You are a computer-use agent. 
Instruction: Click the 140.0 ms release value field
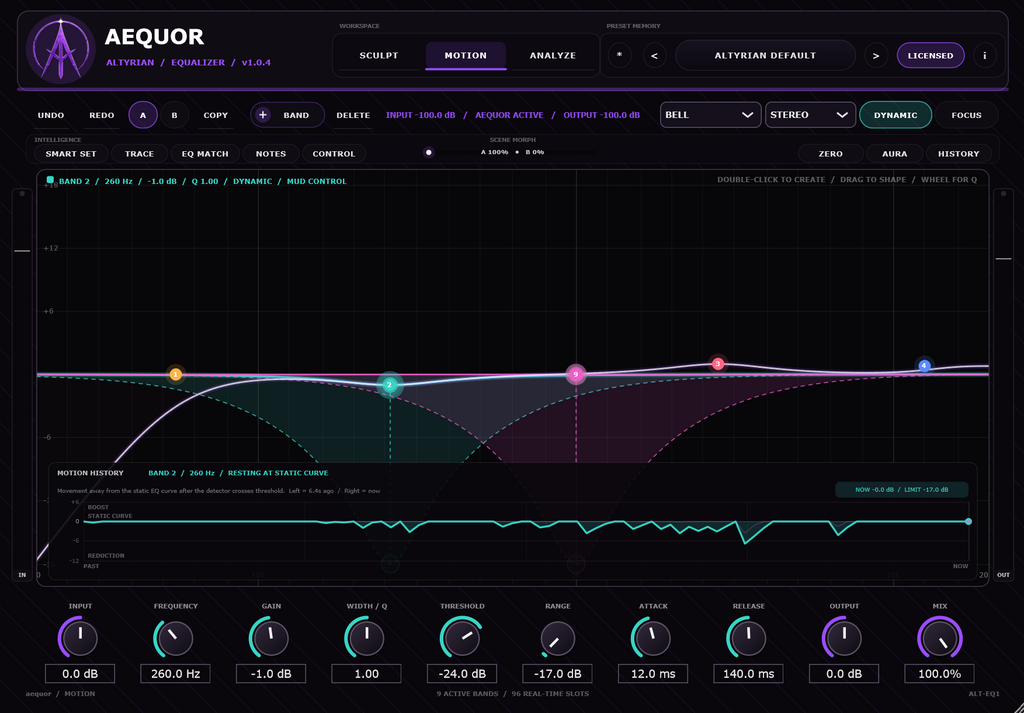(748, 674)
